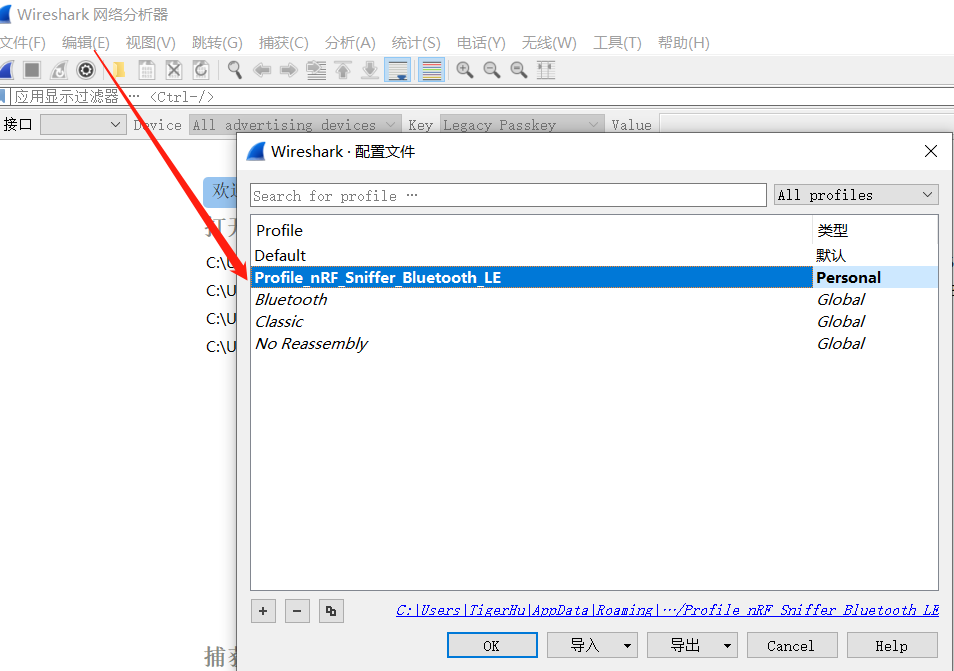Zoom out on the main window text
954x671 pixels.
point(492,70)
